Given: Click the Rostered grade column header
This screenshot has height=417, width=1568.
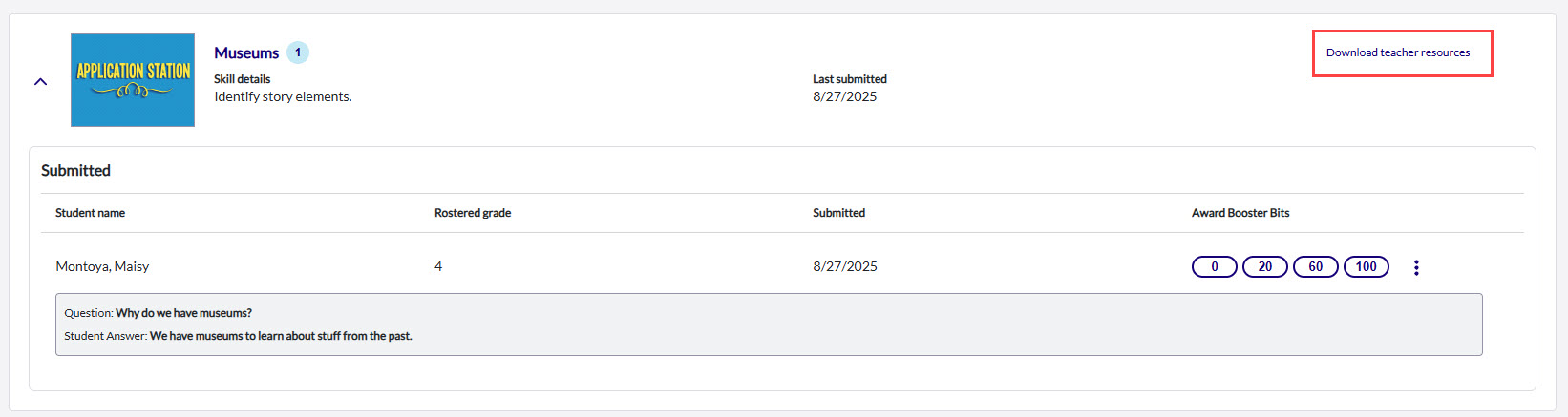Looking at the screenshot, I should pyautogui.click(x=473, y=213).
